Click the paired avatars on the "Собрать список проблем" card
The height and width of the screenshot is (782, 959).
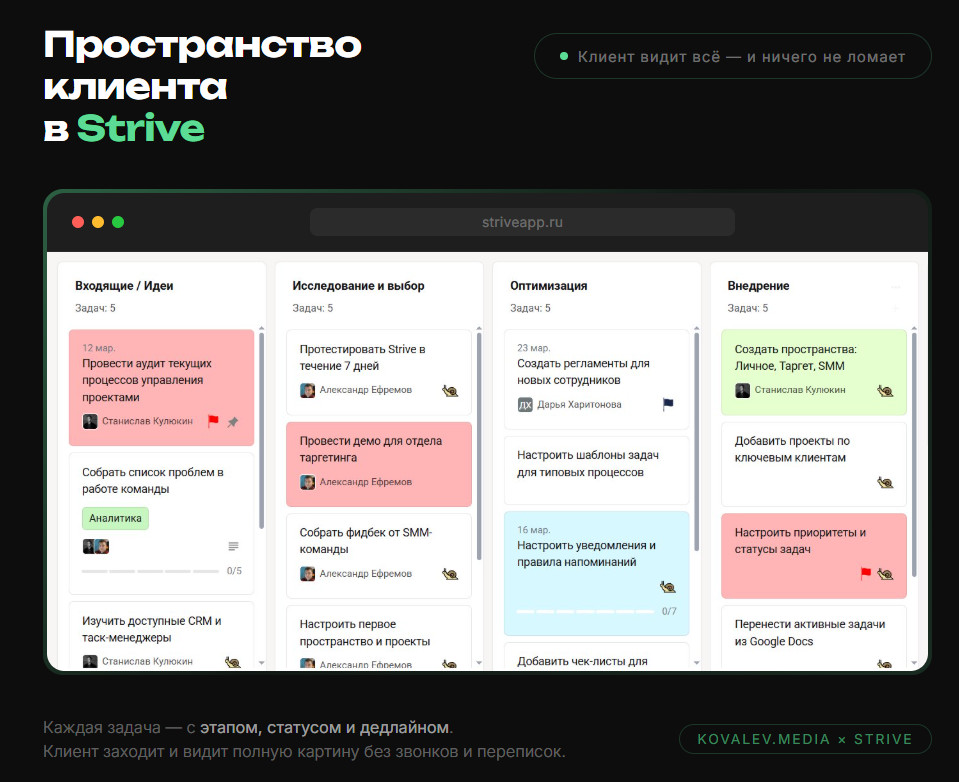96,546
